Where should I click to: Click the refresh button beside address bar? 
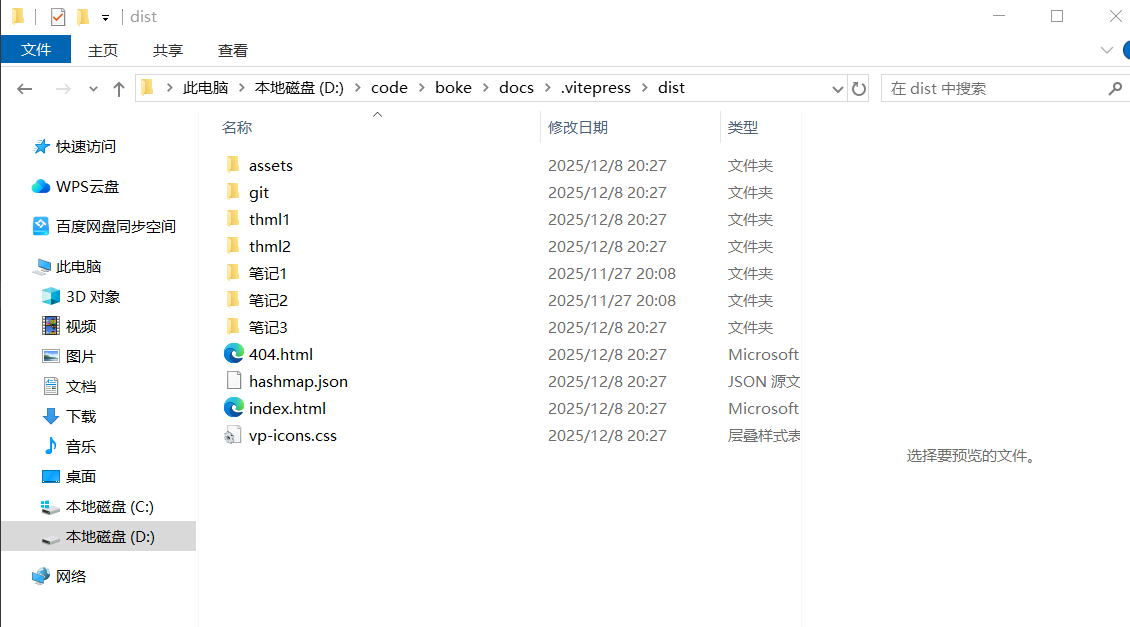coord(859,88)
